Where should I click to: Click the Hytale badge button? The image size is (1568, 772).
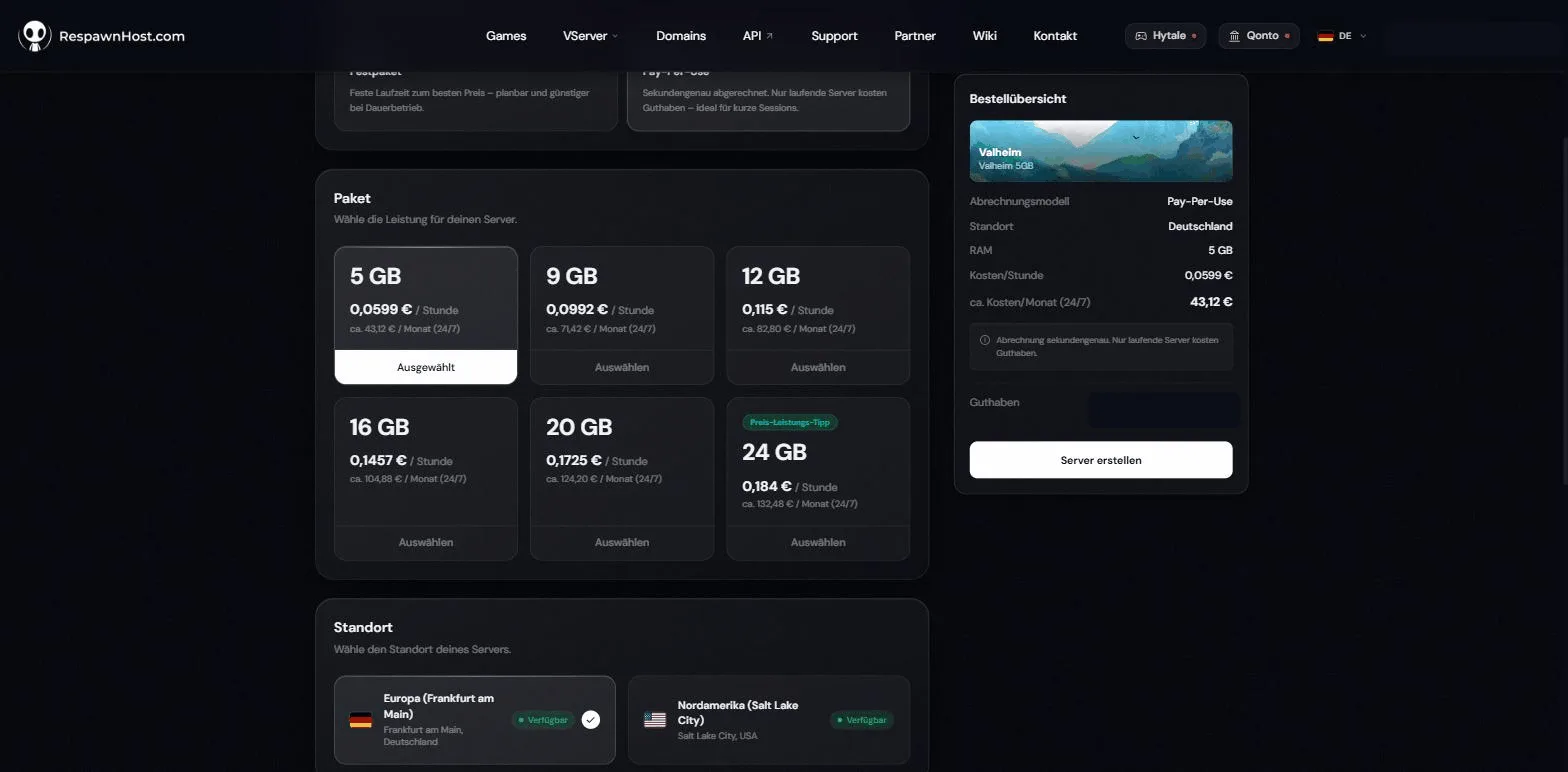[x=1165, y=36]
